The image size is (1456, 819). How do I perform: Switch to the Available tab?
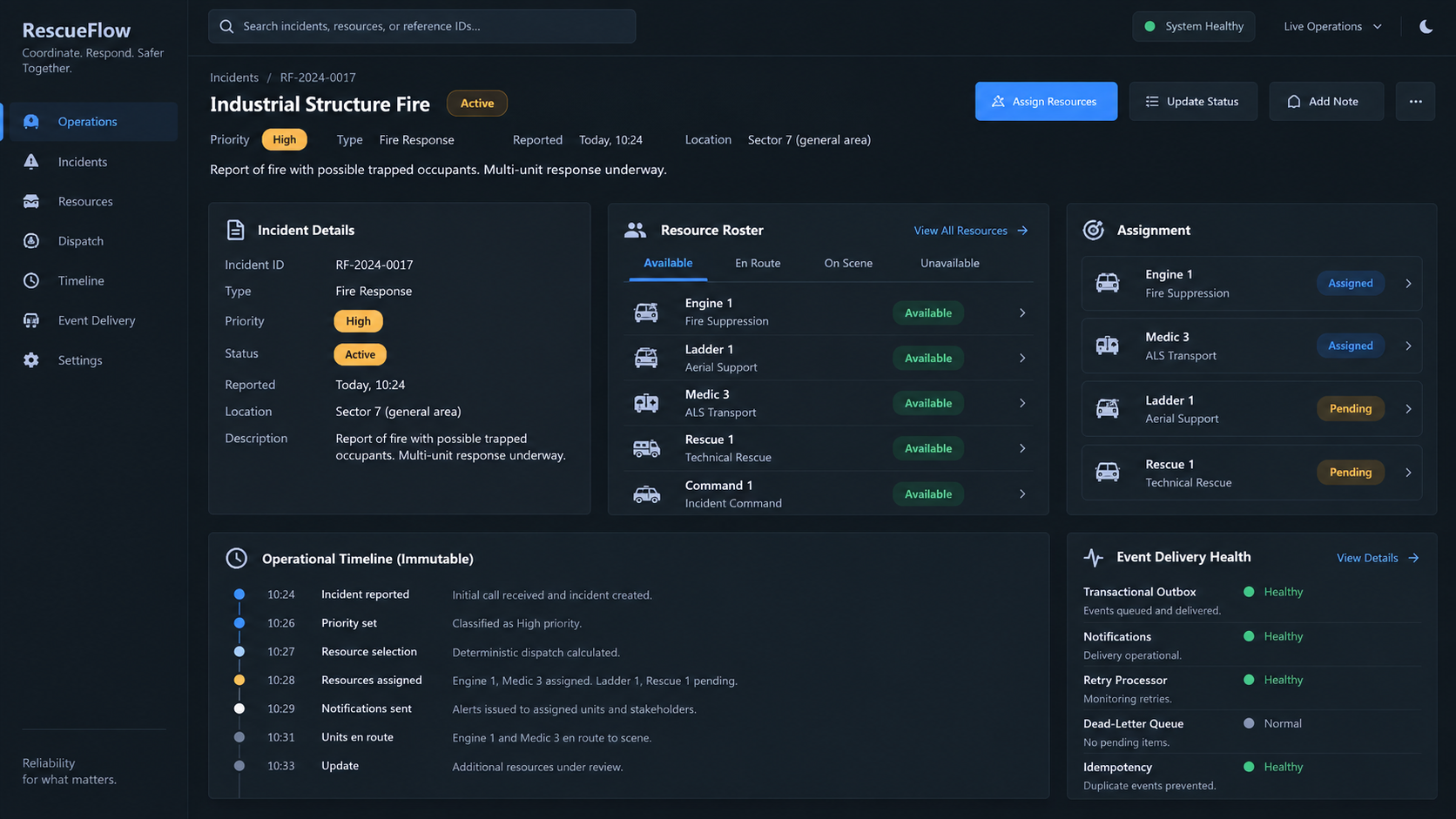point(668,263)
